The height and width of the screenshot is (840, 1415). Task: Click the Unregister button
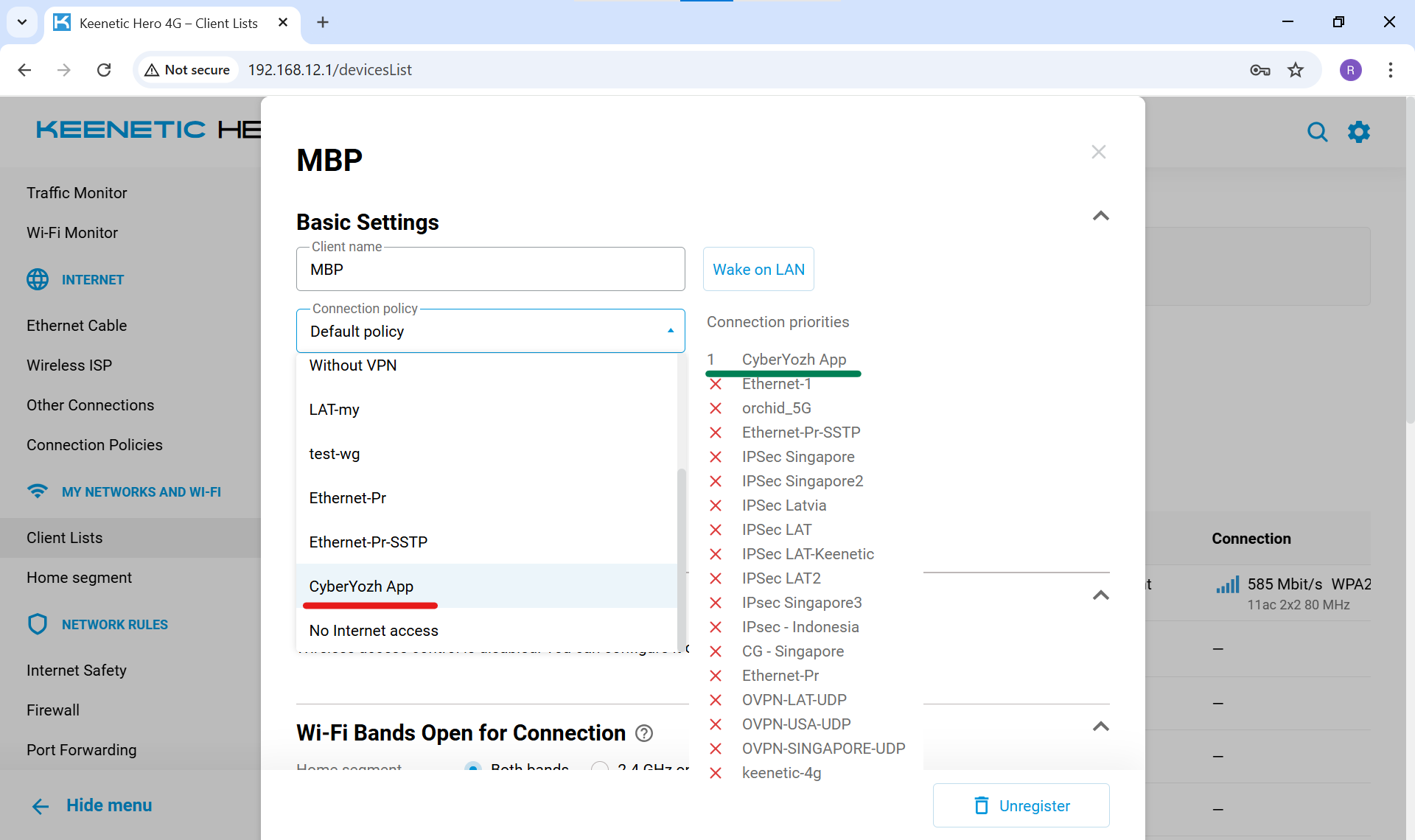pyautogui.click(x=1021, y=805)
